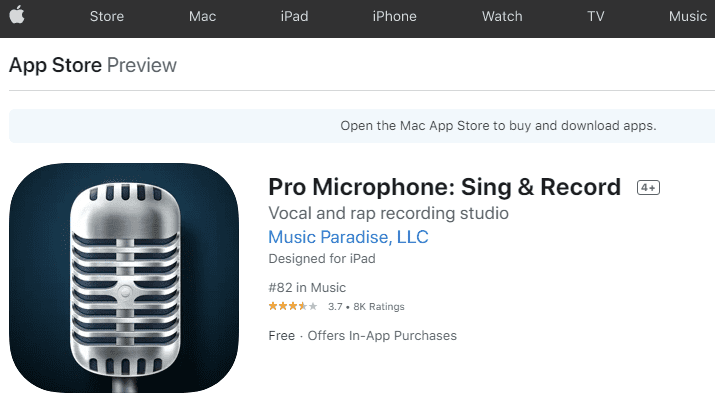Click the Designed for iPad label
This screenshot has width=715, height=420.
point(322,259)
